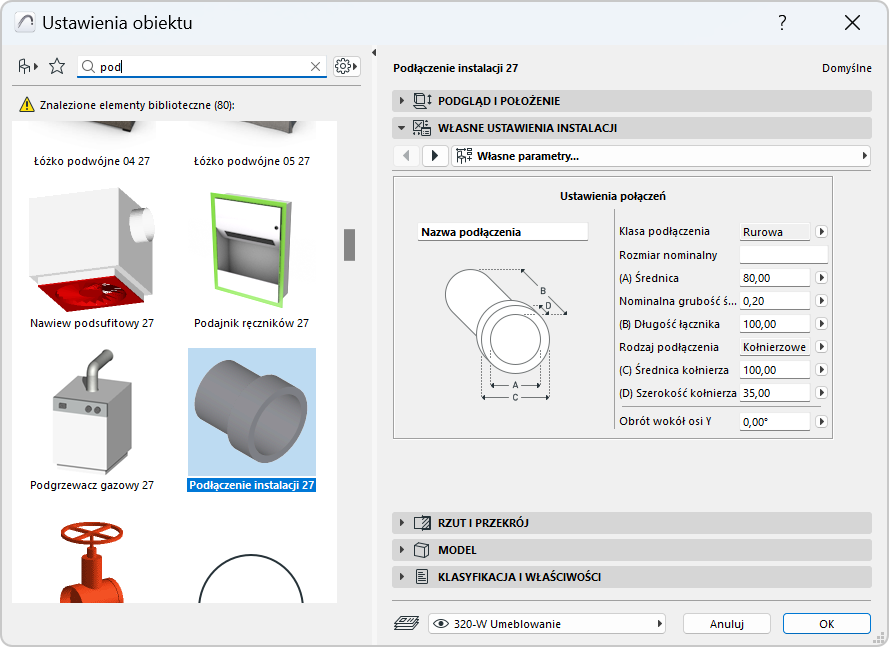Expand the Klasyfikacja i właściwości section
The image size is (889, 647).
click(401, 577)
